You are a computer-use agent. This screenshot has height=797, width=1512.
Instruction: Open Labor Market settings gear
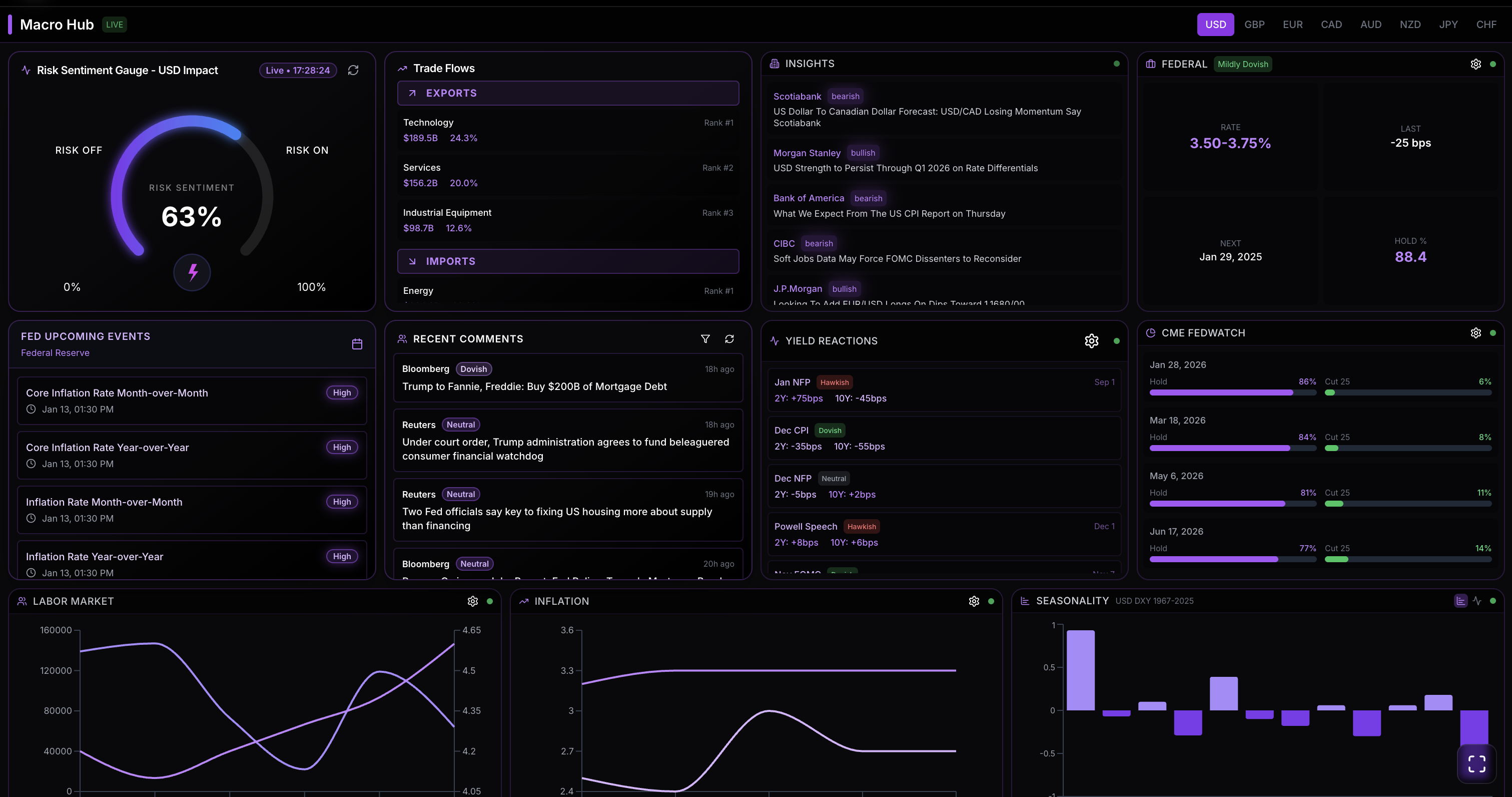tap(473, 601)
